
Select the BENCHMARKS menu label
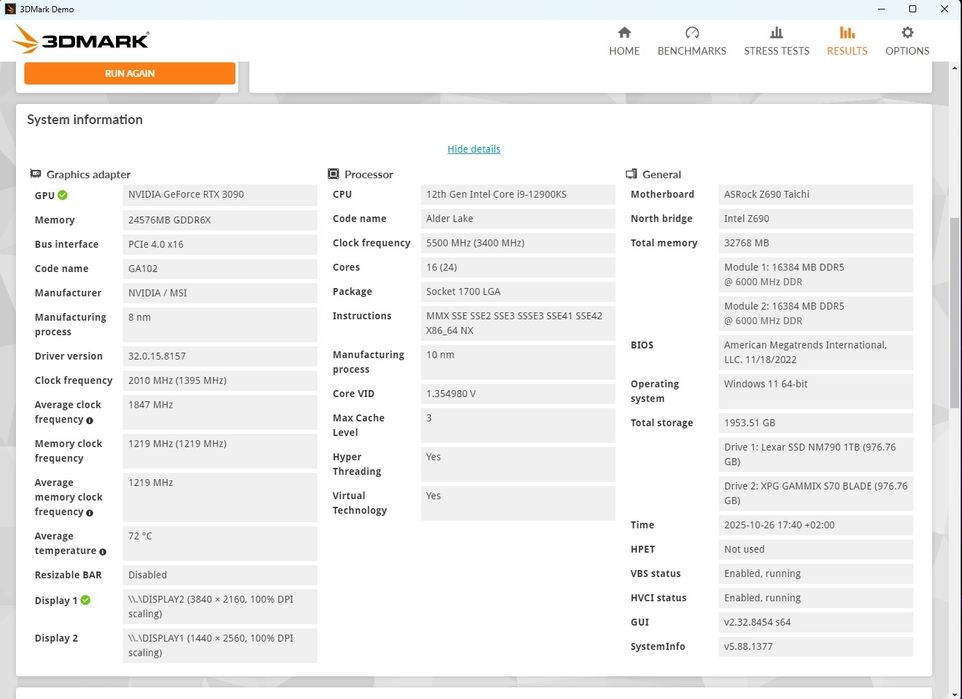pyautogui.click(x=691, y=51)
